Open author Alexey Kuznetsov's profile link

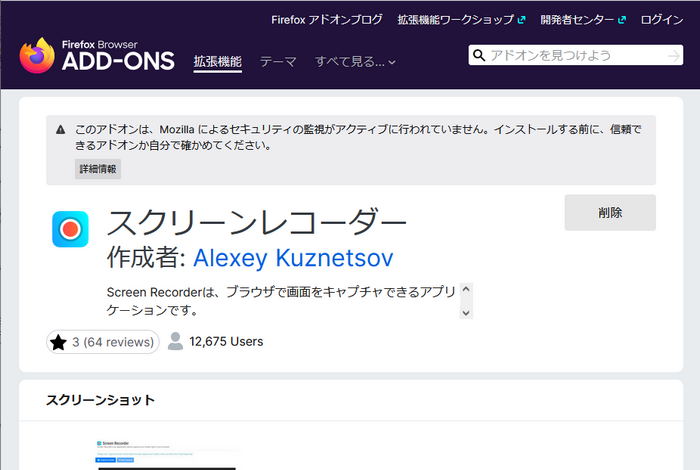tap(293, 258)
